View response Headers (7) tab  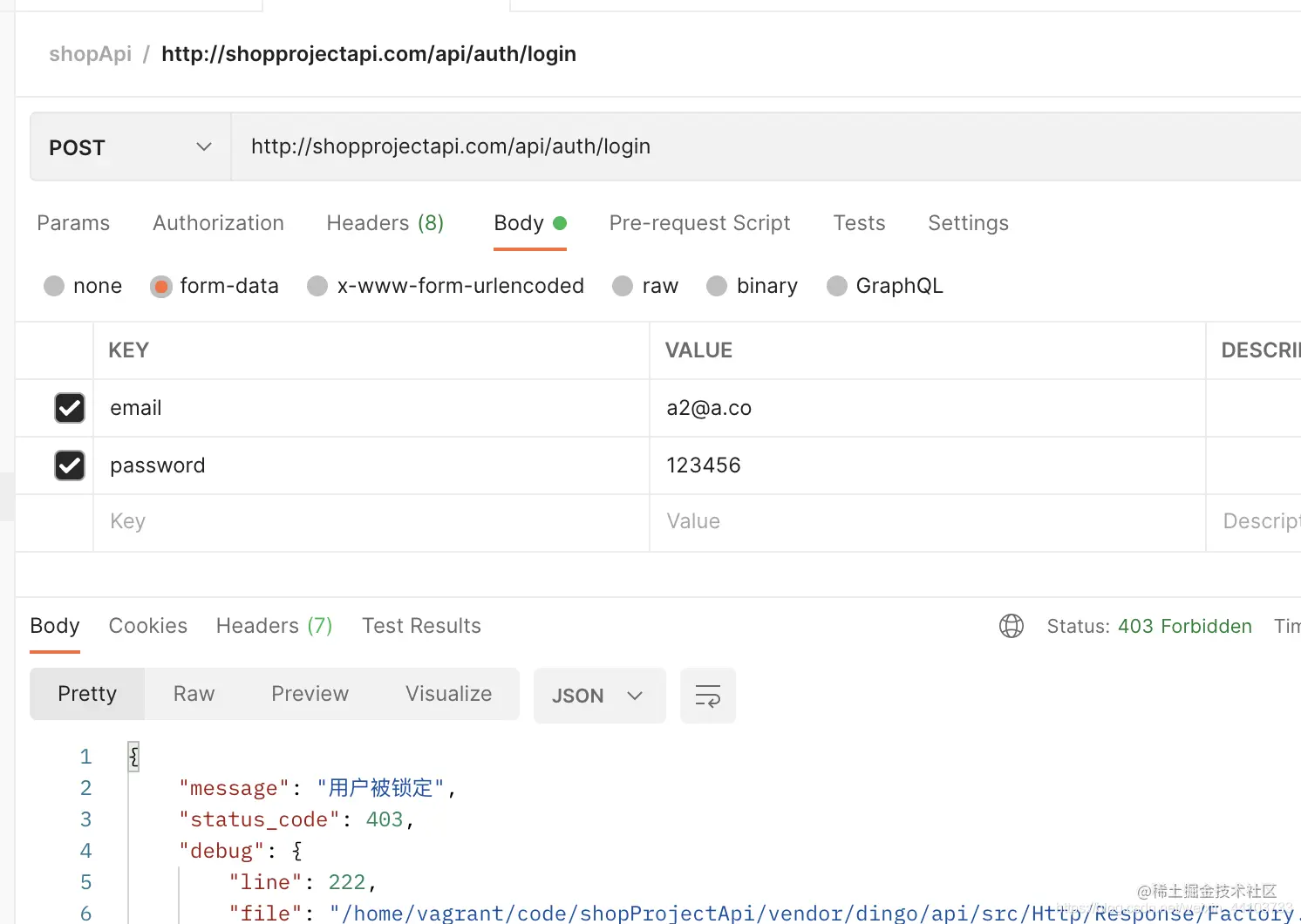click(x=275, y=626)
